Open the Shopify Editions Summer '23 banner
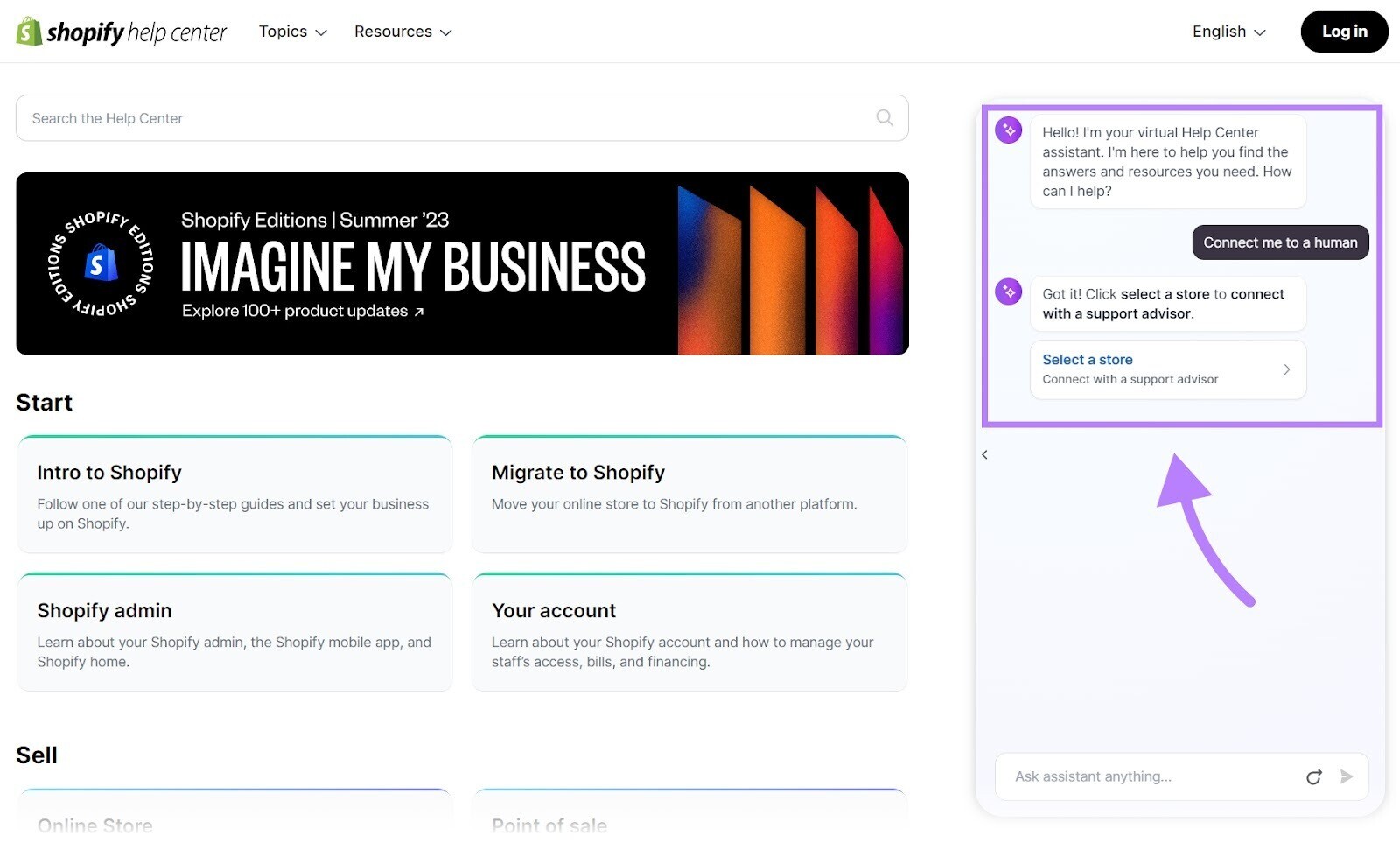 pyautogui.click(x=463, y=263)
